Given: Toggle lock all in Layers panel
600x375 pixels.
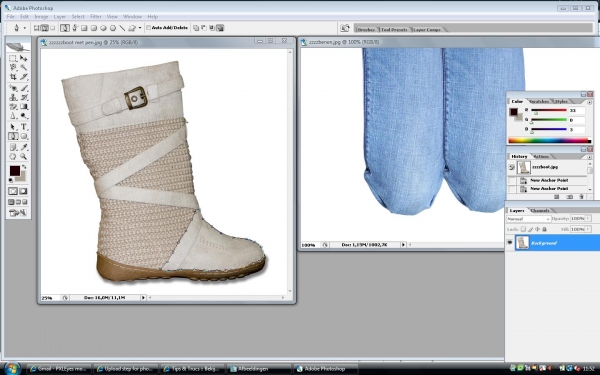Looking at the screenshot, I should click(544, 230).
